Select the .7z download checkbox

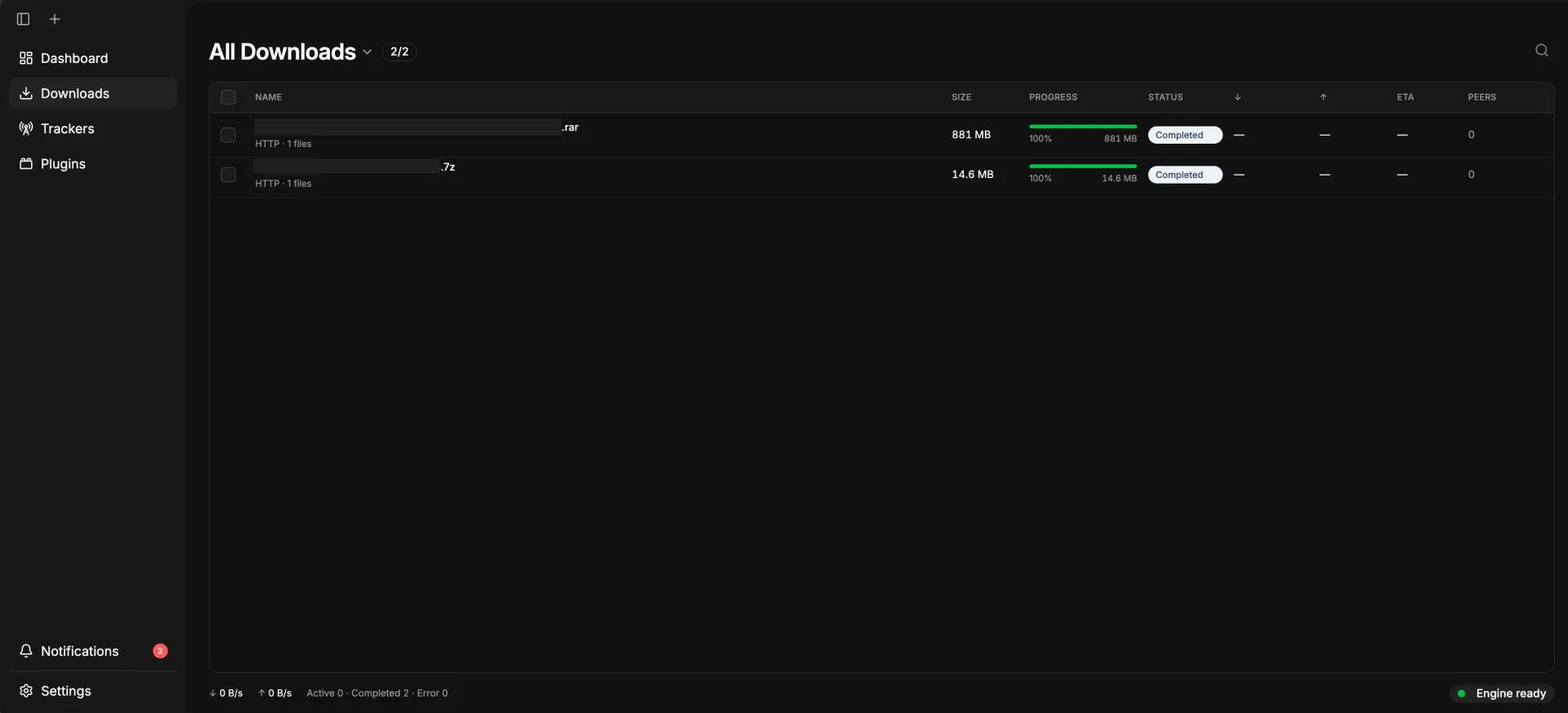click(x=229, y=175)
